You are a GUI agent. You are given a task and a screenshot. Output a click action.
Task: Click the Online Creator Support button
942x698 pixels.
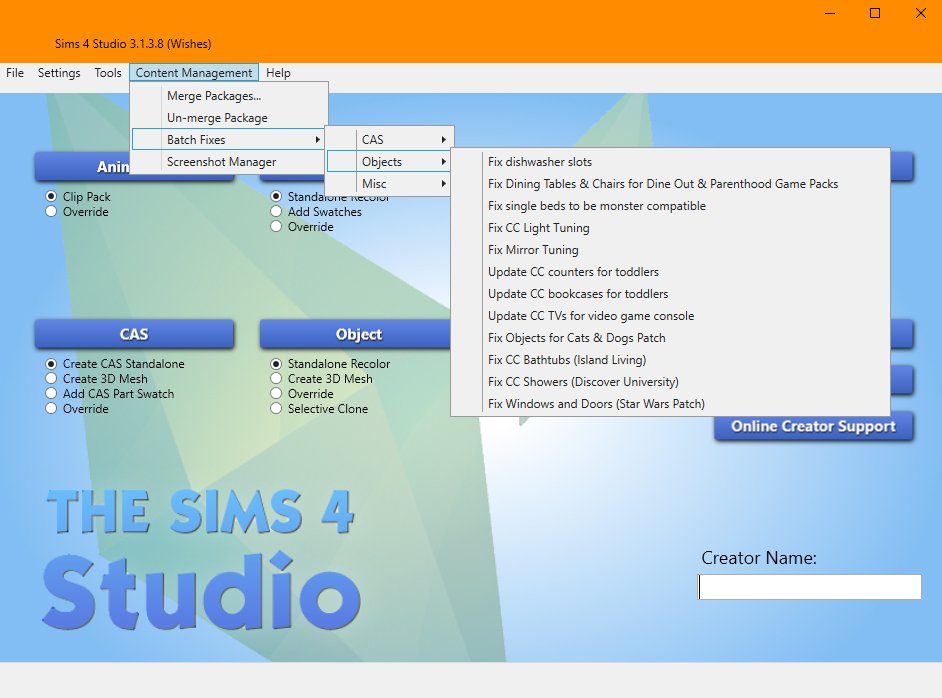click(812, 427)
